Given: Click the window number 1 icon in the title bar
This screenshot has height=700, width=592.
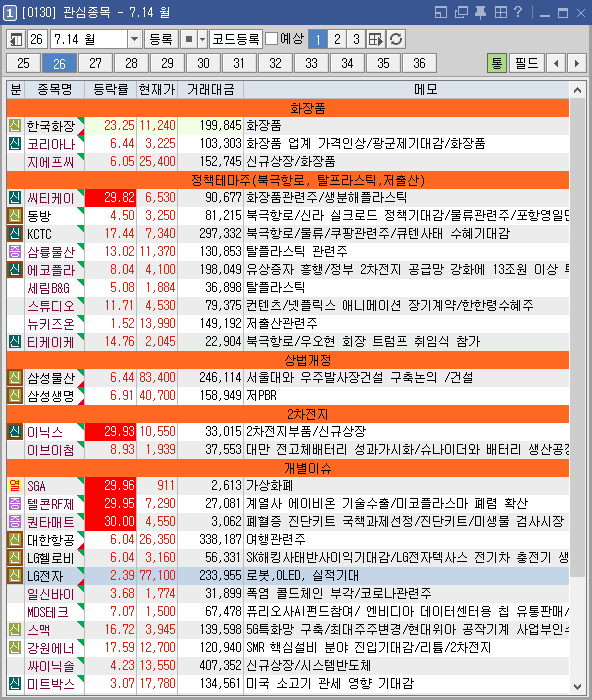Looking at the screenshot, I should [10, 12].
